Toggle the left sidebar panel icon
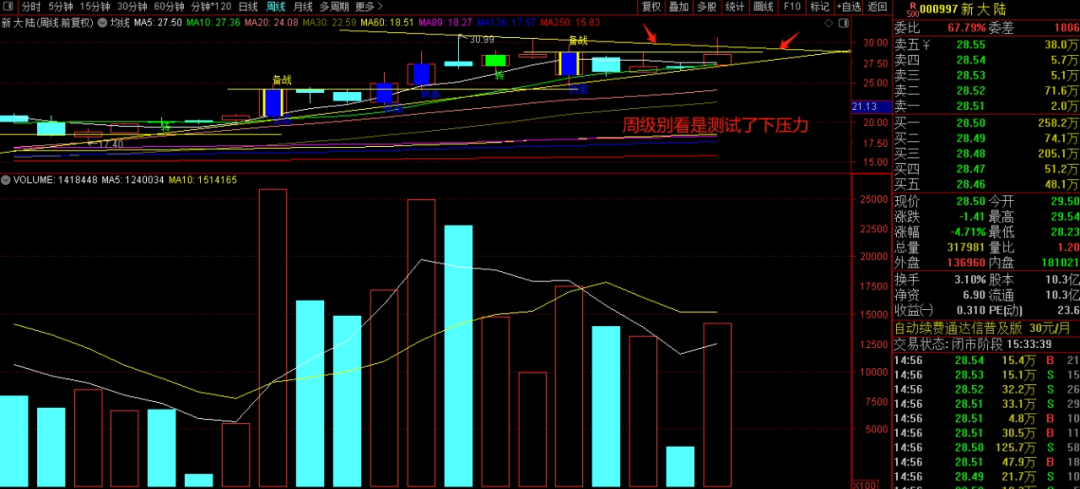Image resolution: width=1080 pixels, height=489 pixels. (x=8, y=8)
